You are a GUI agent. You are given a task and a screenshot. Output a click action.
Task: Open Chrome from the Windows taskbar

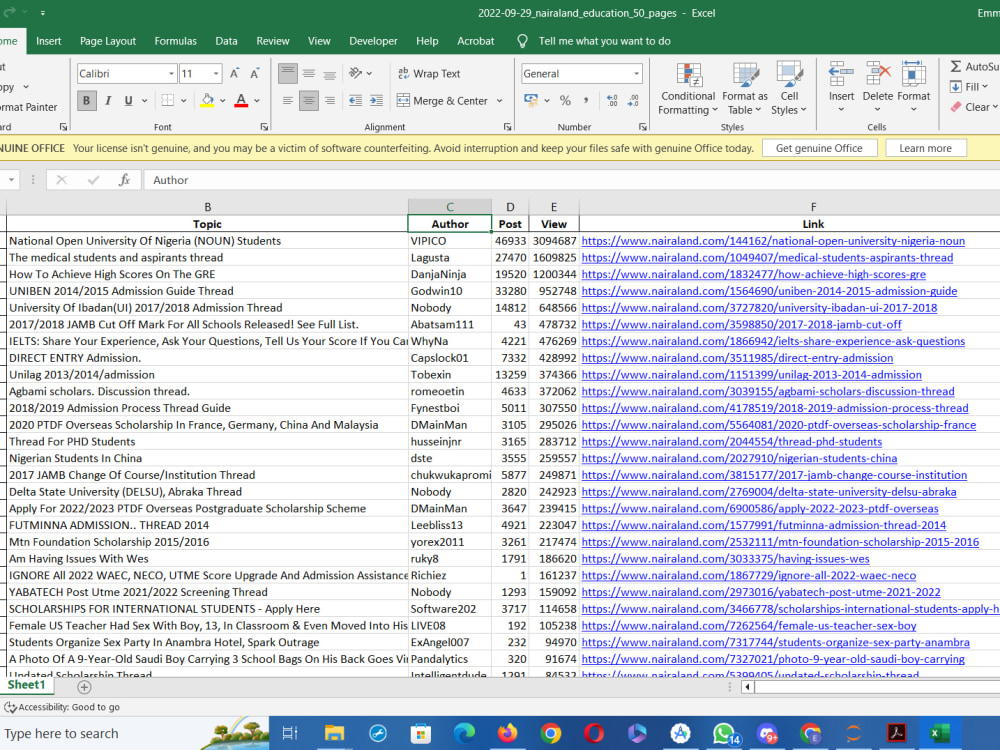point(550,733)
